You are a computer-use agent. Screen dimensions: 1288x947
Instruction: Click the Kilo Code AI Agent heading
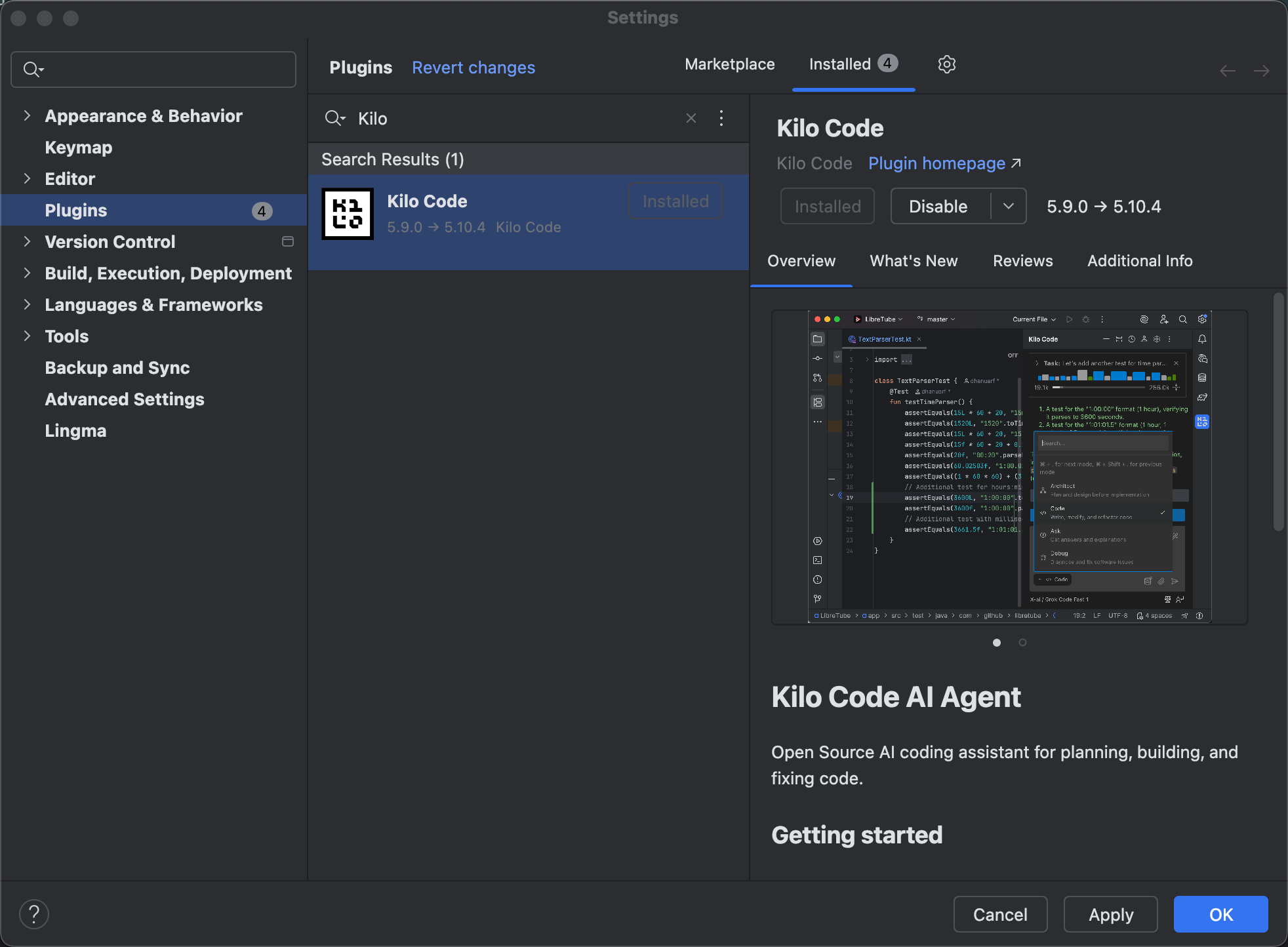(x=896, y=696)
